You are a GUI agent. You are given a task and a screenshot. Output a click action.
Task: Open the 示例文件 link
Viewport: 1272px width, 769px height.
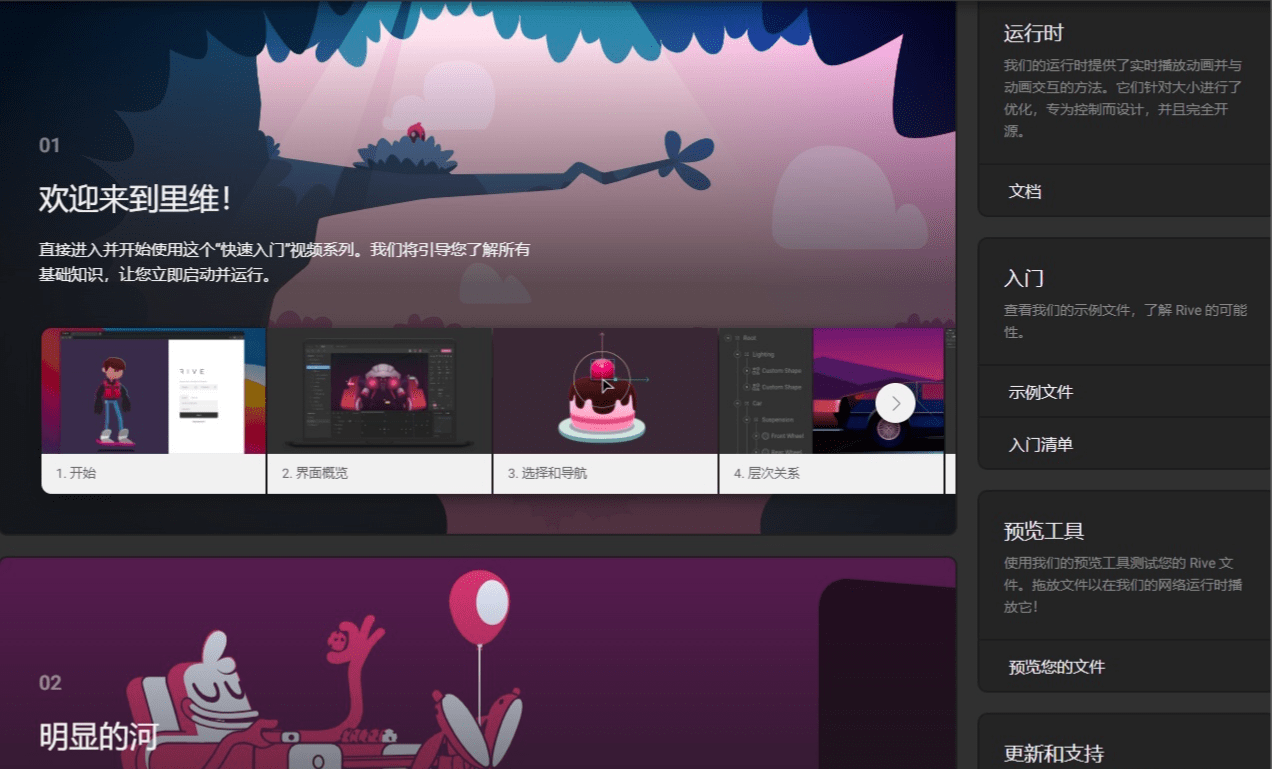(x=1040, y=392)
